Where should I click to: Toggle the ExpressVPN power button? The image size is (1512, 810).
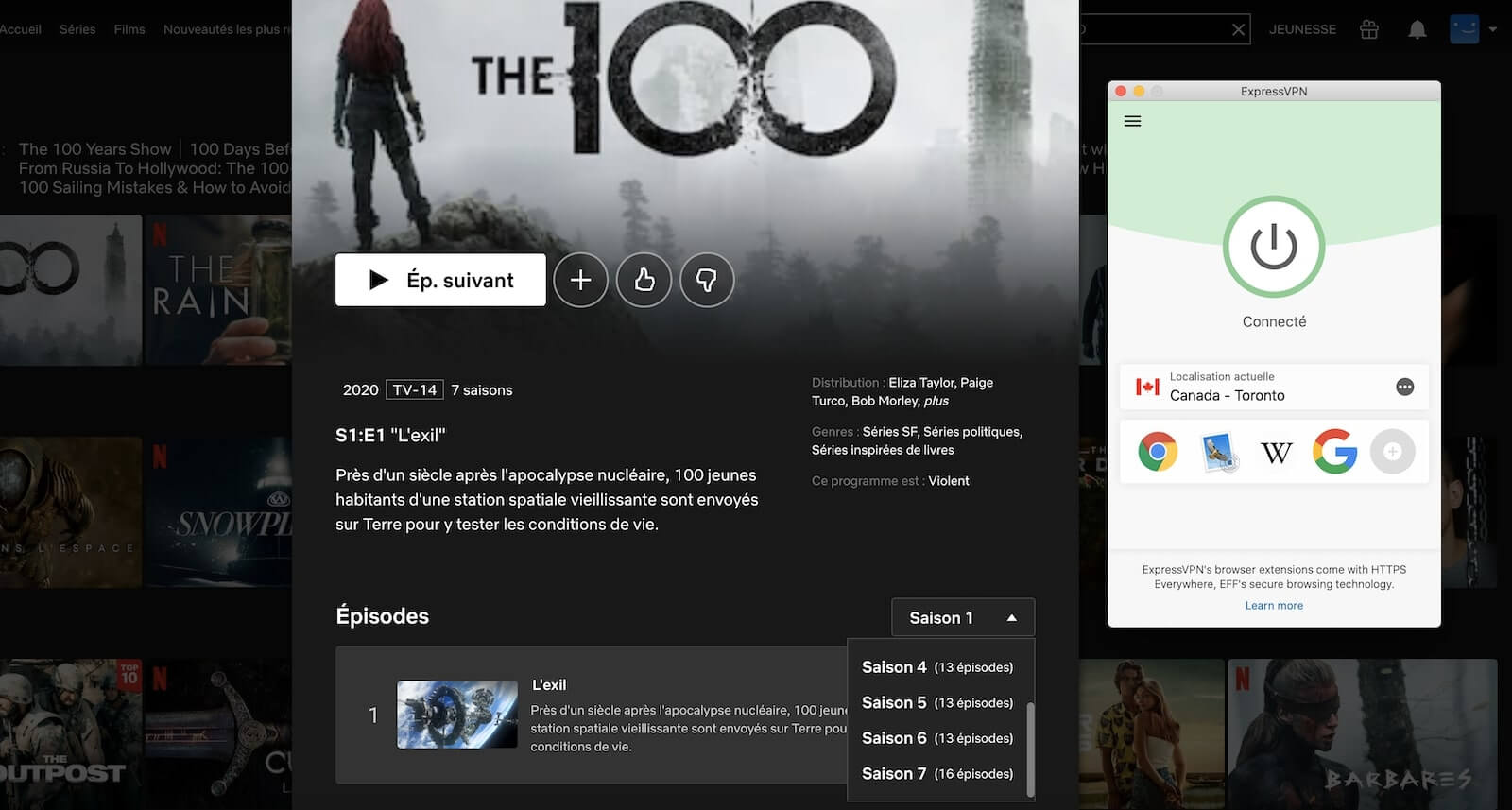pyautogui.click(x=1274, y=247)
